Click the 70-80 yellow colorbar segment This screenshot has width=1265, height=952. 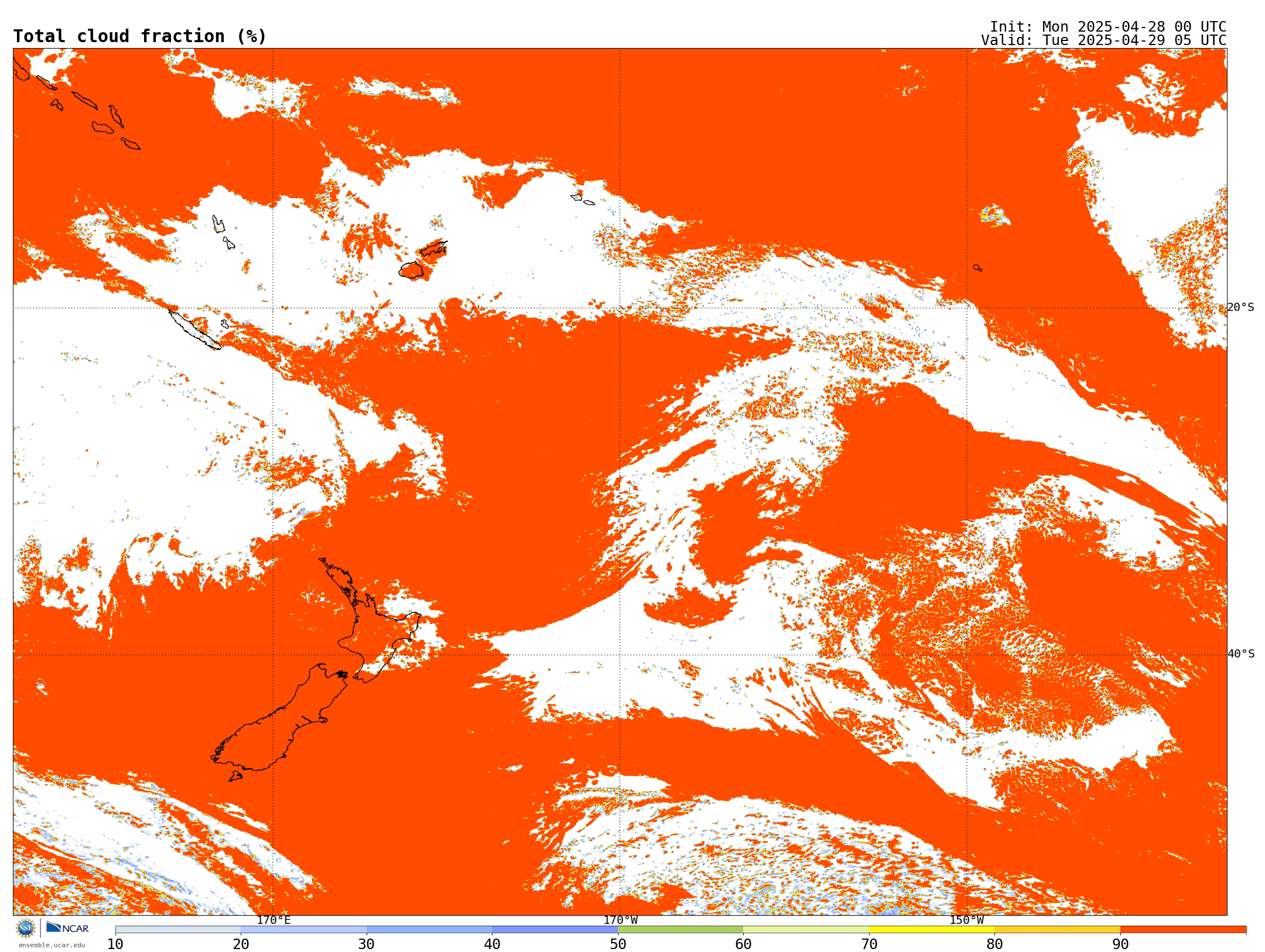tap(932, 930)
